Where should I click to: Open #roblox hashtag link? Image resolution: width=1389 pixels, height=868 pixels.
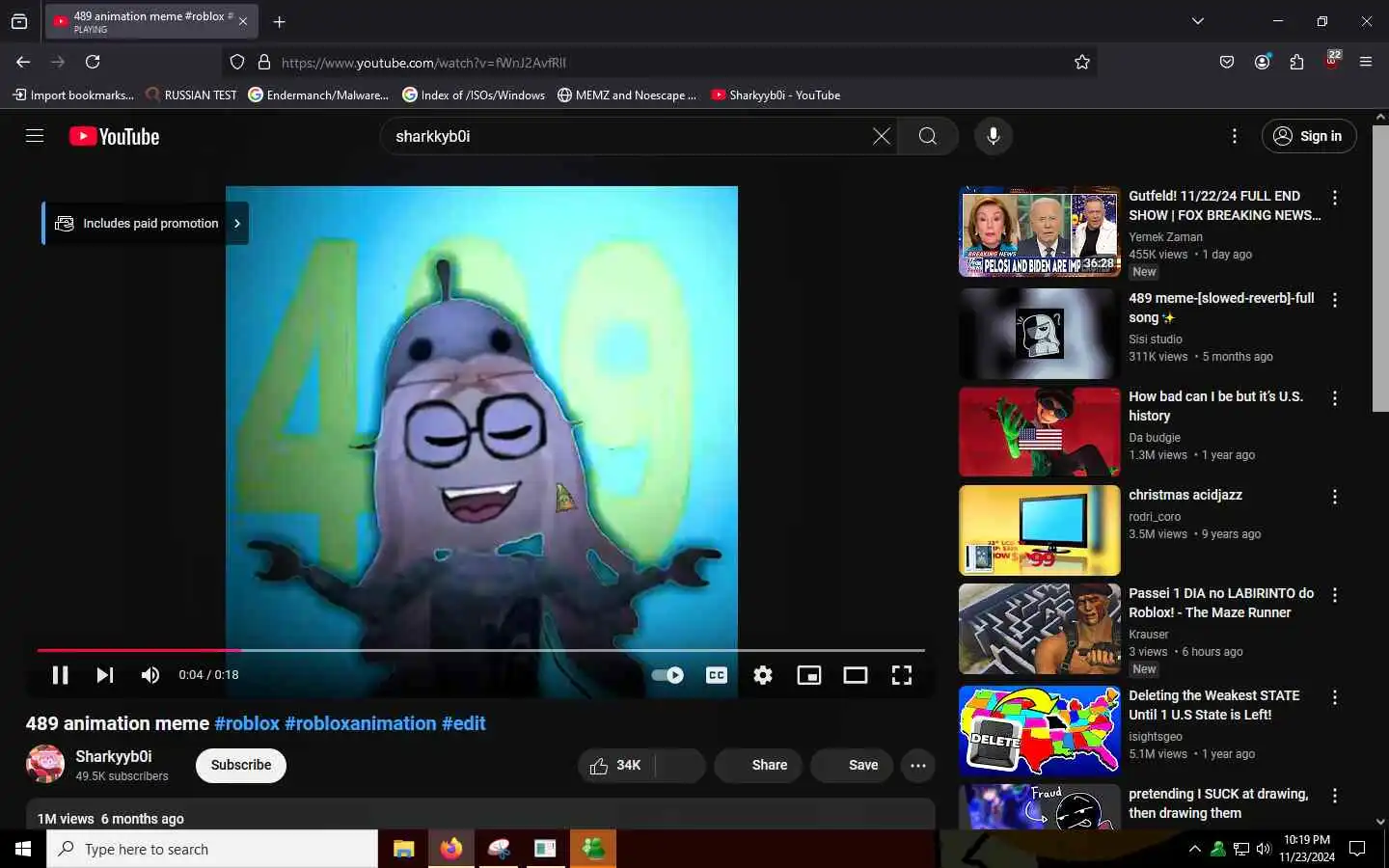click(247, 723)
